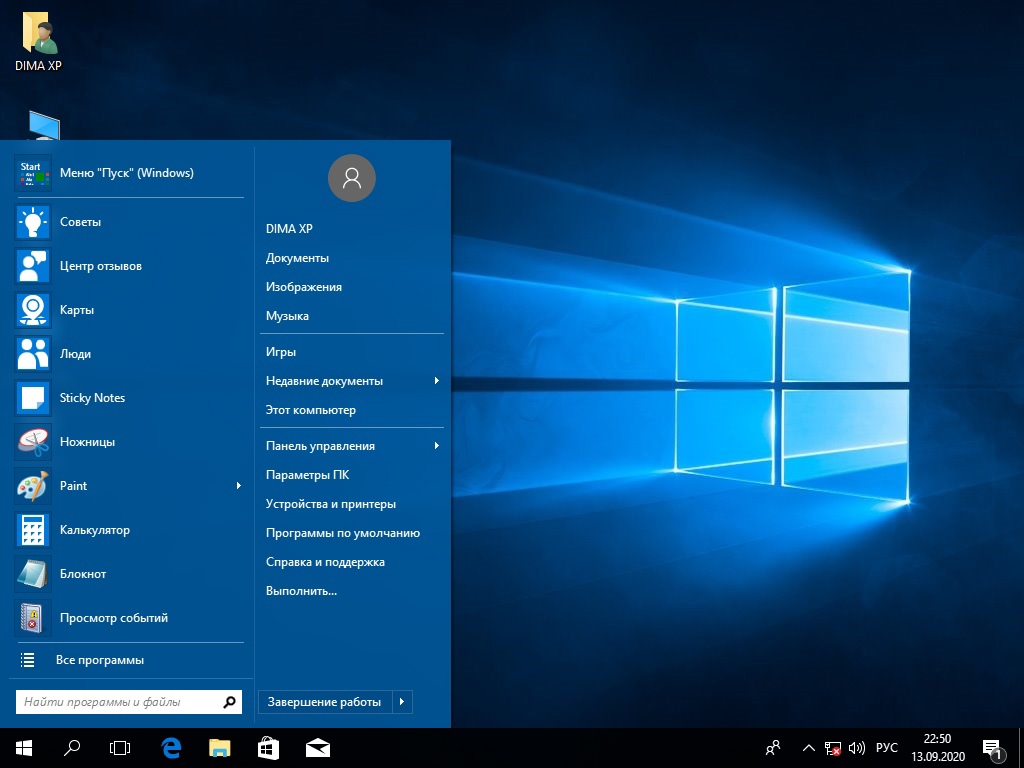Click the user account avatar picture

click(351, 178)
